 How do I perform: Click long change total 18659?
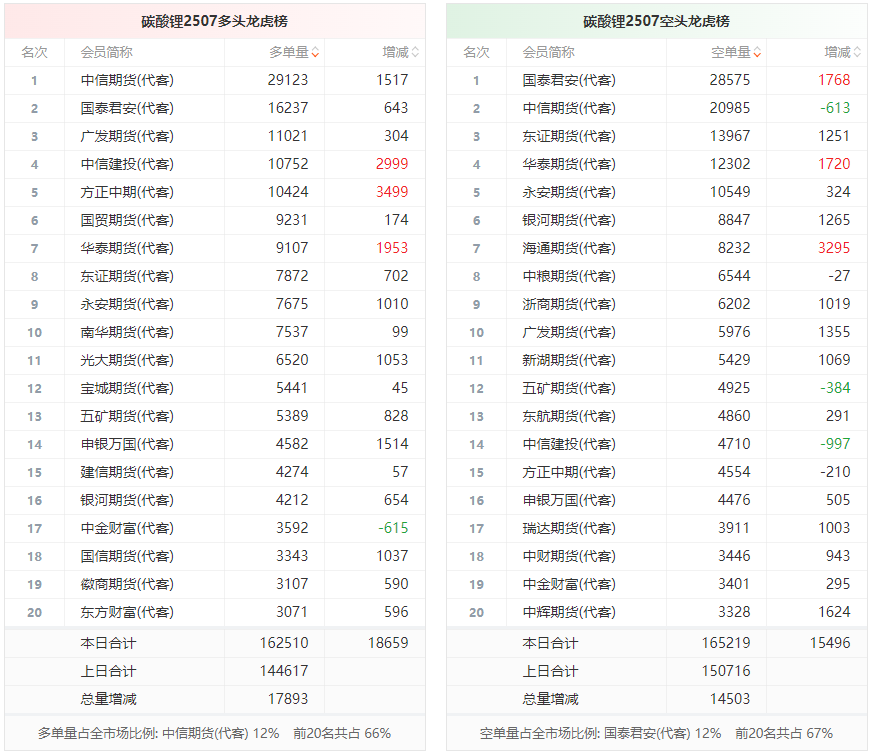[x=388, y=644]
